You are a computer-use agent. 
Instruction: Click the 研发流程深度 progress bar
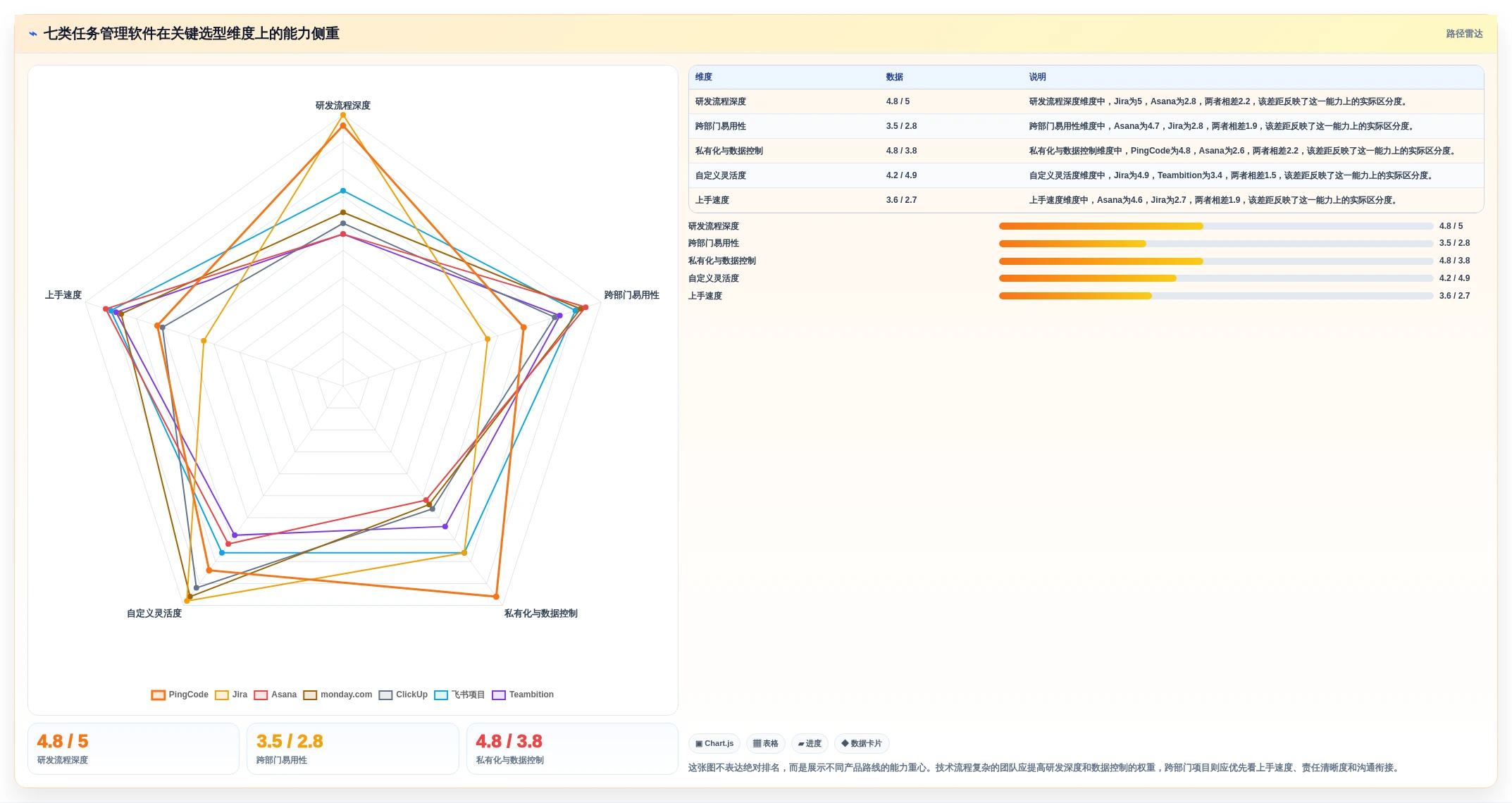pos(1216,226)
